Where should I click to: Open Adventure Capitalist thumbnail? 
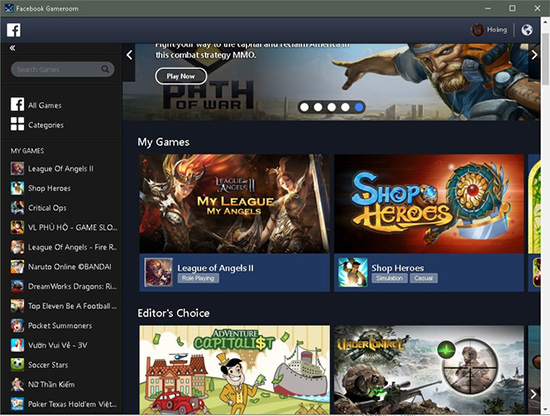coord(234,370)
